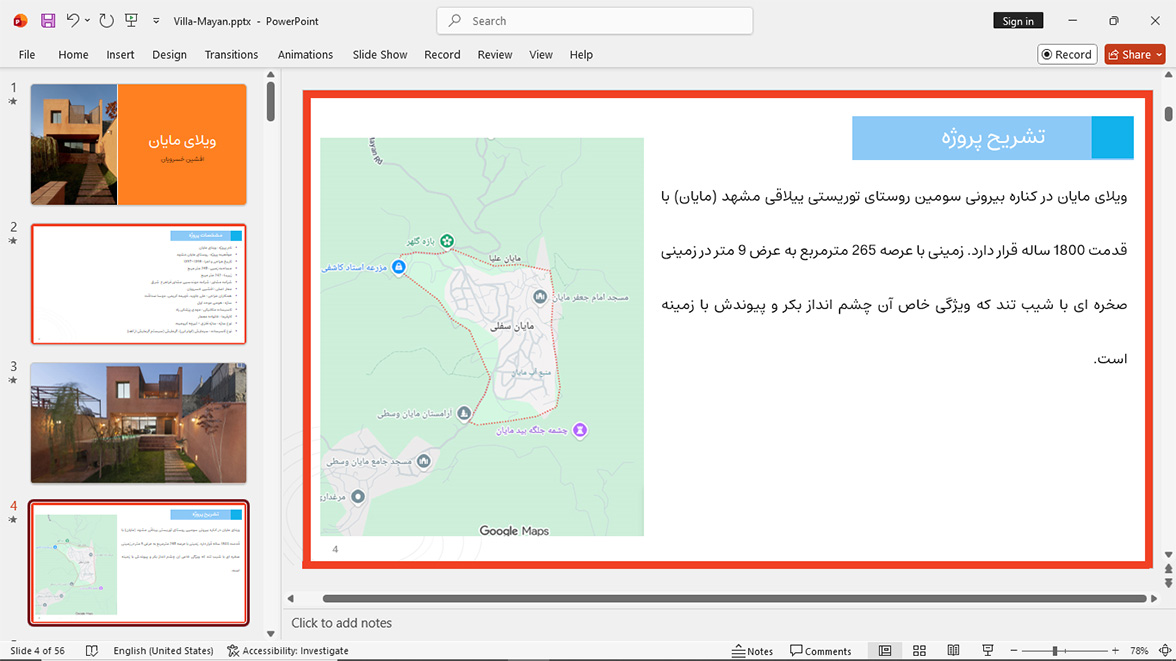Screen dimensions: 1176x661
Task: Fit slide to current window icon
Action: pos(1165,650)
